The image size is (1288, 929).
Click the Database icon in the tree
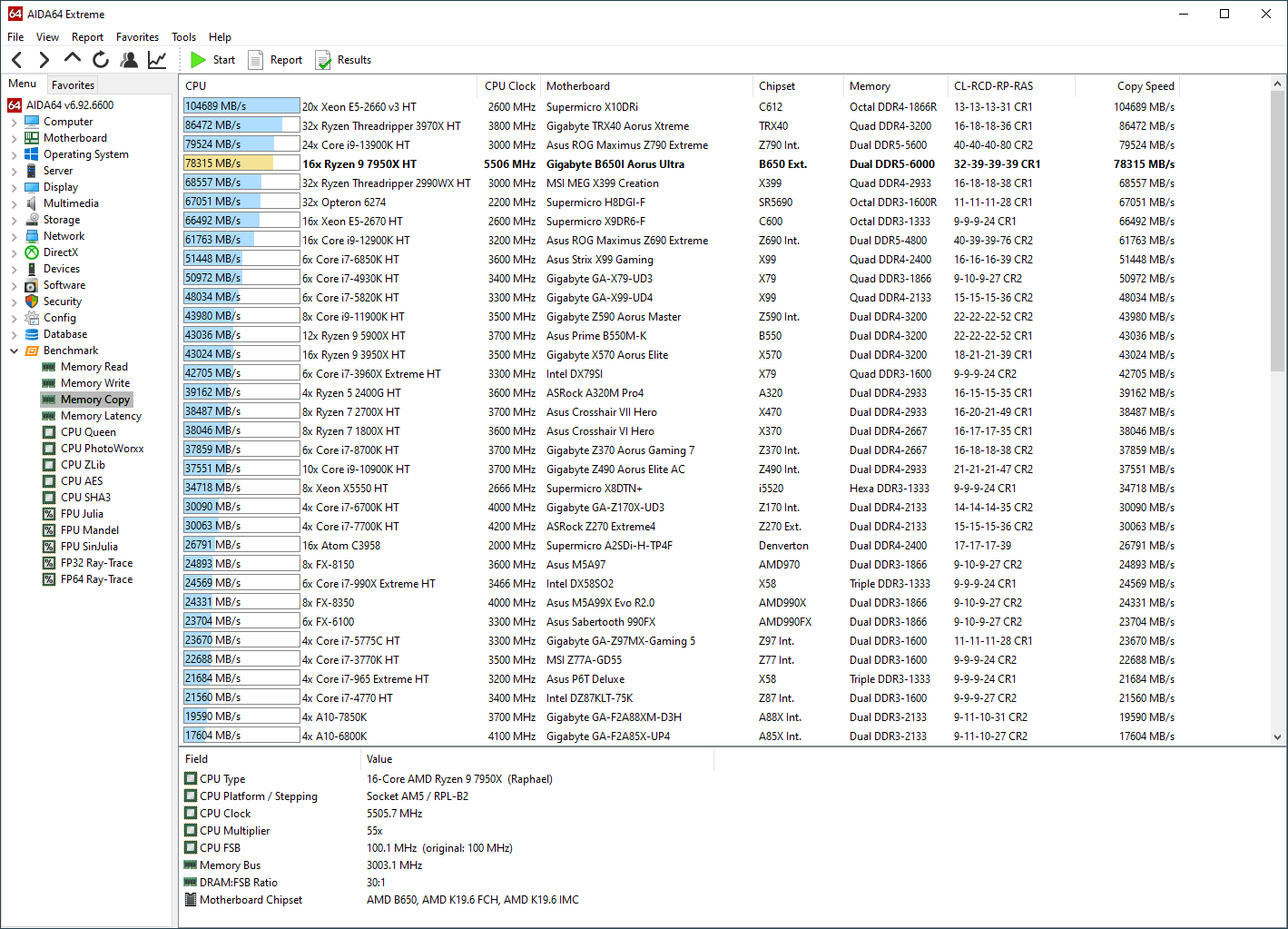pos(32,334)
